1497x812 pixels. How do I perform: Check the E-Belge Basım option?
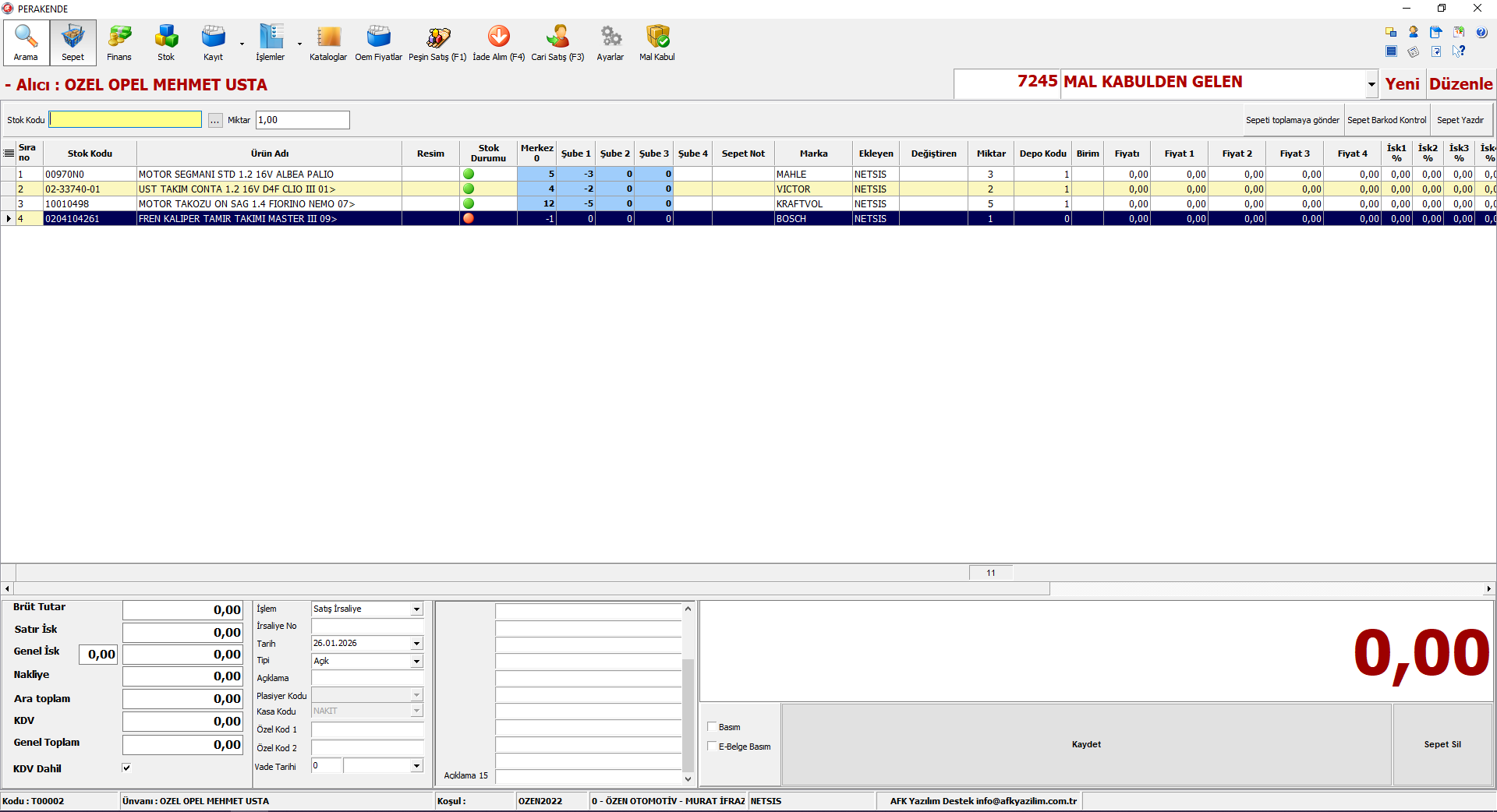pyautogui.click(x=712, y=746)
